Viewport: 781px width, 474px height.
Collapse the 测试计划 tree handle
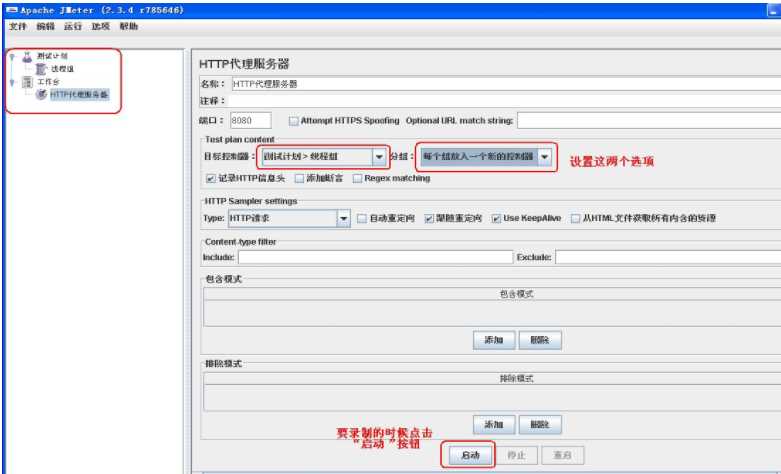point(12,57)
